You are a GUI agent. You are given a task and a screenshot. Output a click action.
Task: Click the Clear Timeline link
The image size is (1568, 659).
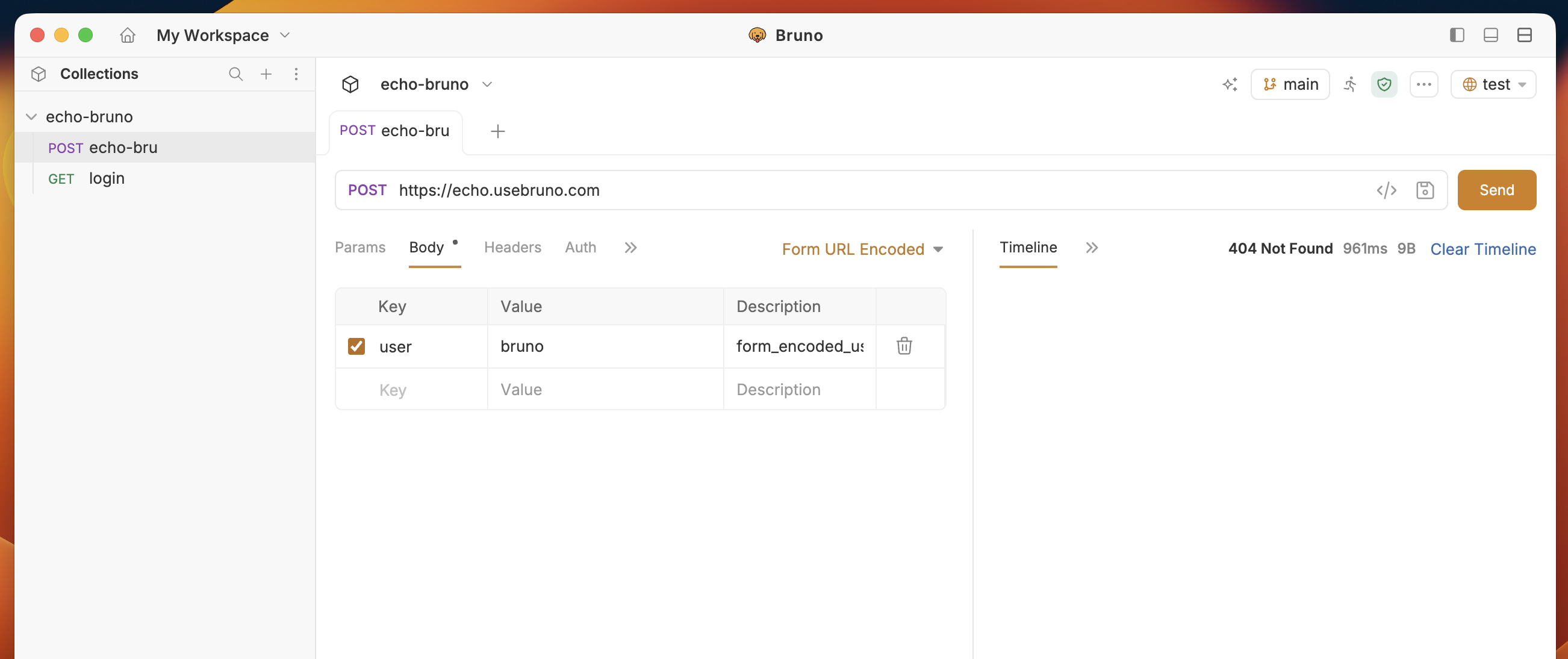[1482, 249]
